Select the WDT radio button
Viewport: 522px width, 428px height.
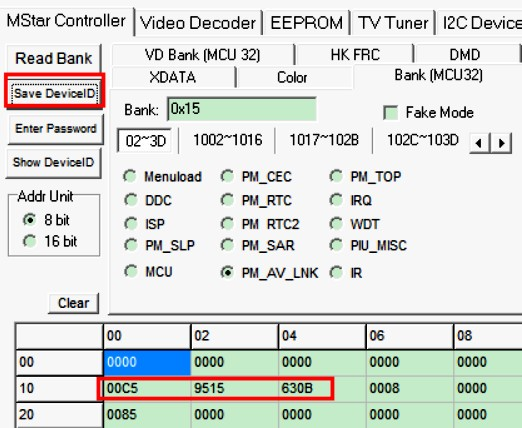click(336, 224)
